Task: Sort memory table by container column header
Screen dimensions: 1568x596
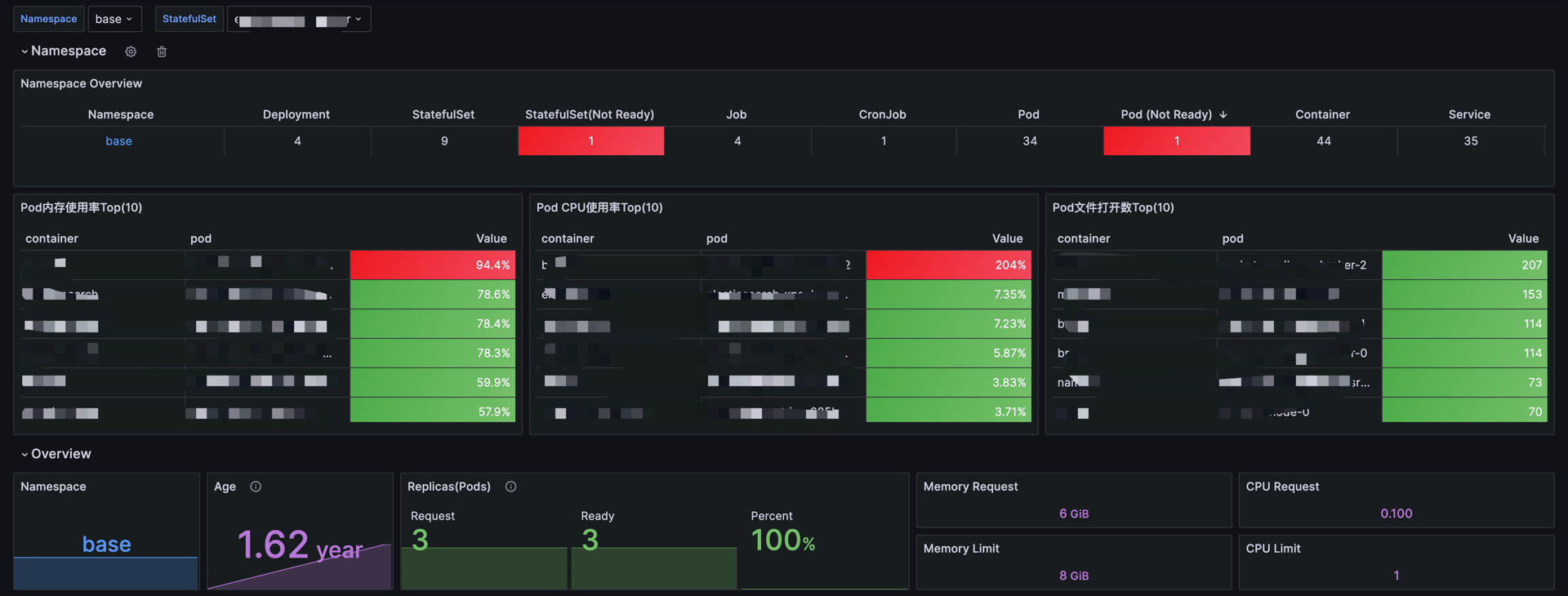Action: [51, 238]
